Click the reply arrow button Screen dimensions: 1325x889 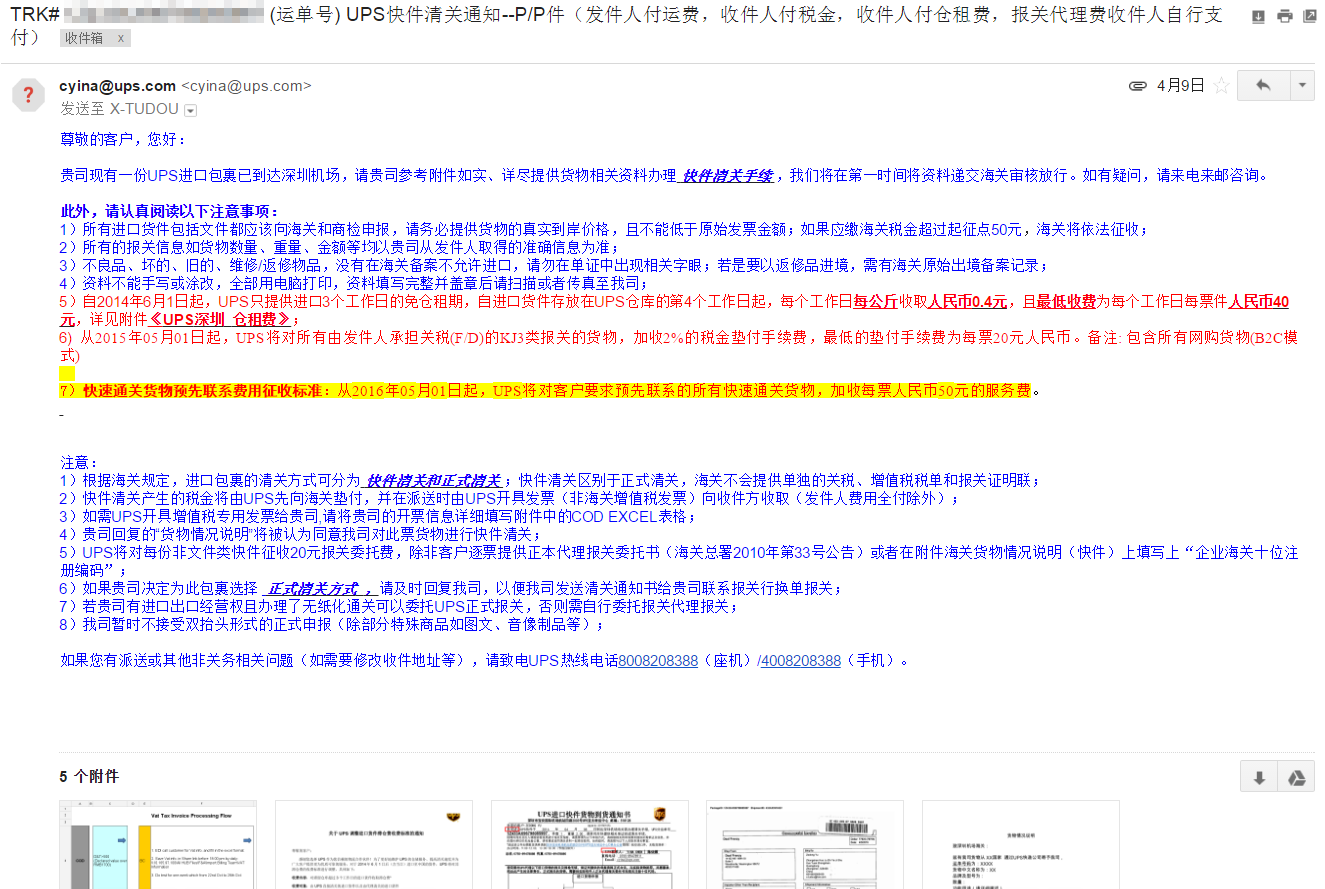point(1263,86)
